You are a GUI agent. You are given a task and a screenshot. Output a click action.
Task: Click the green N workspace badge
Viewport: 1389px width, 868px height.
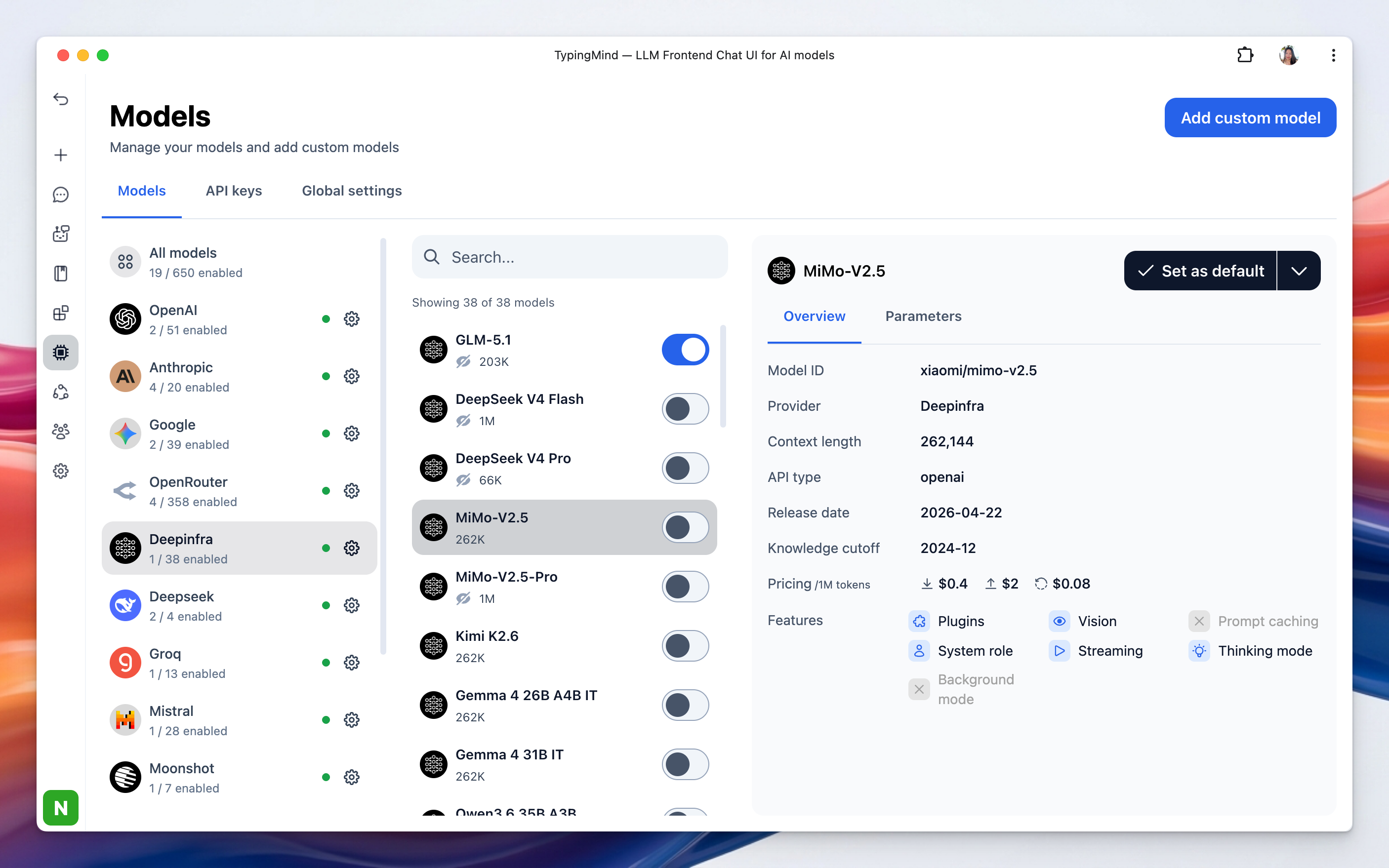pos(61,808)
